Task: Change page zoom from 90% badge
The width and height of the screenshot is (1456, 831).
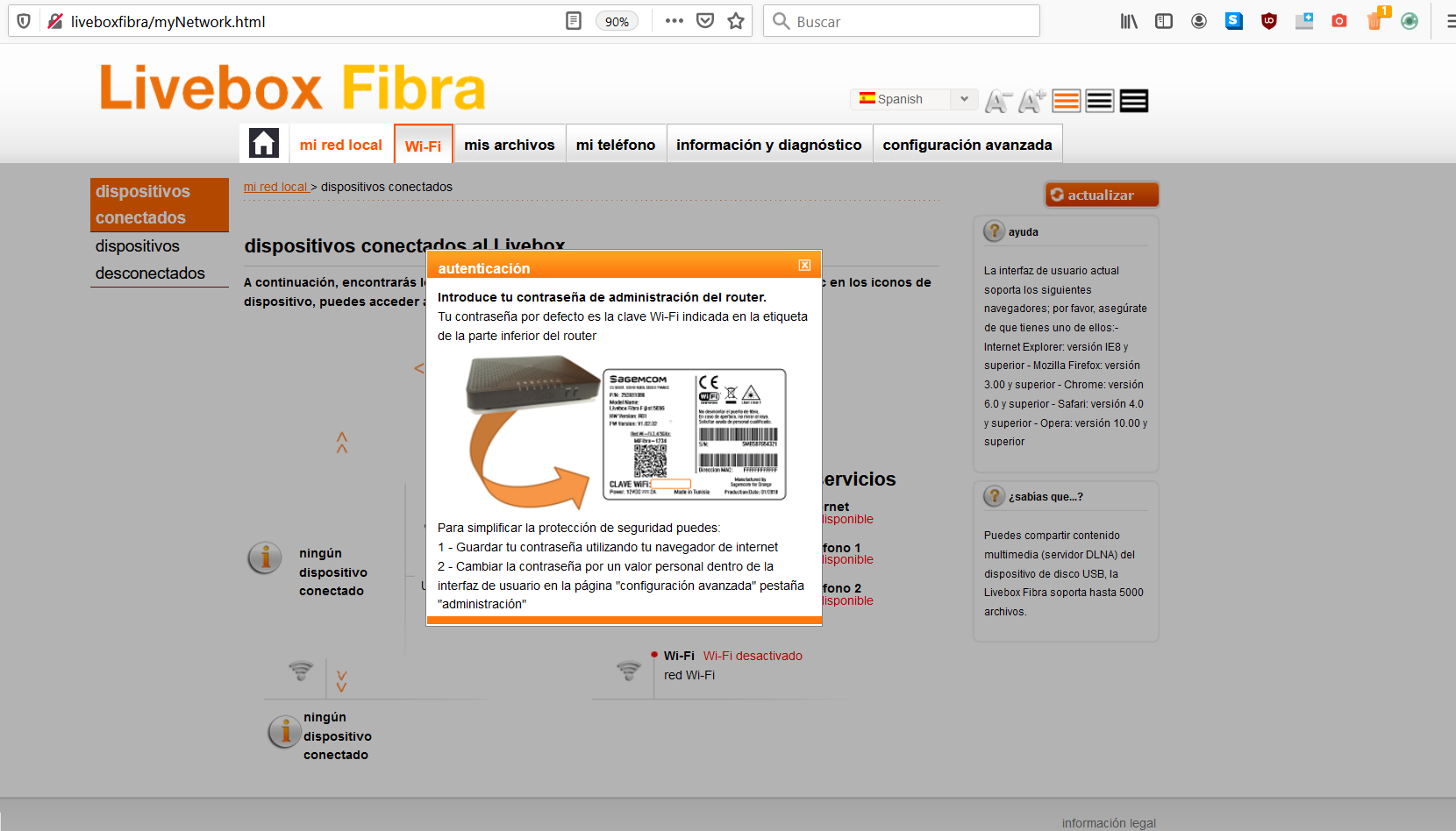Action: tap(617, 22)
